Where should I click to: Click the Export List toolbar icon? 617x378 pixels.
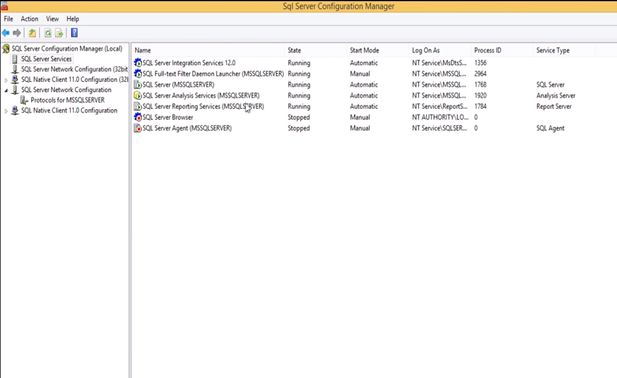pyautogui.click(x=59, y=33)
